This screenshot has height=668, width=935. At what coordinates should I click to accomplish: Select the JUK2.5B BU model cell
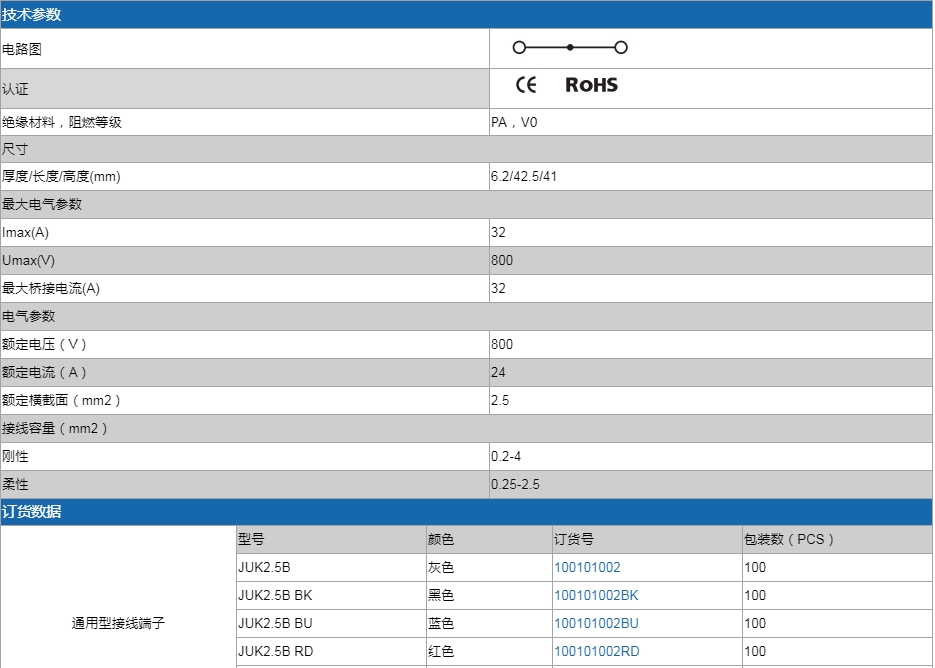click(x=275, y=624)
